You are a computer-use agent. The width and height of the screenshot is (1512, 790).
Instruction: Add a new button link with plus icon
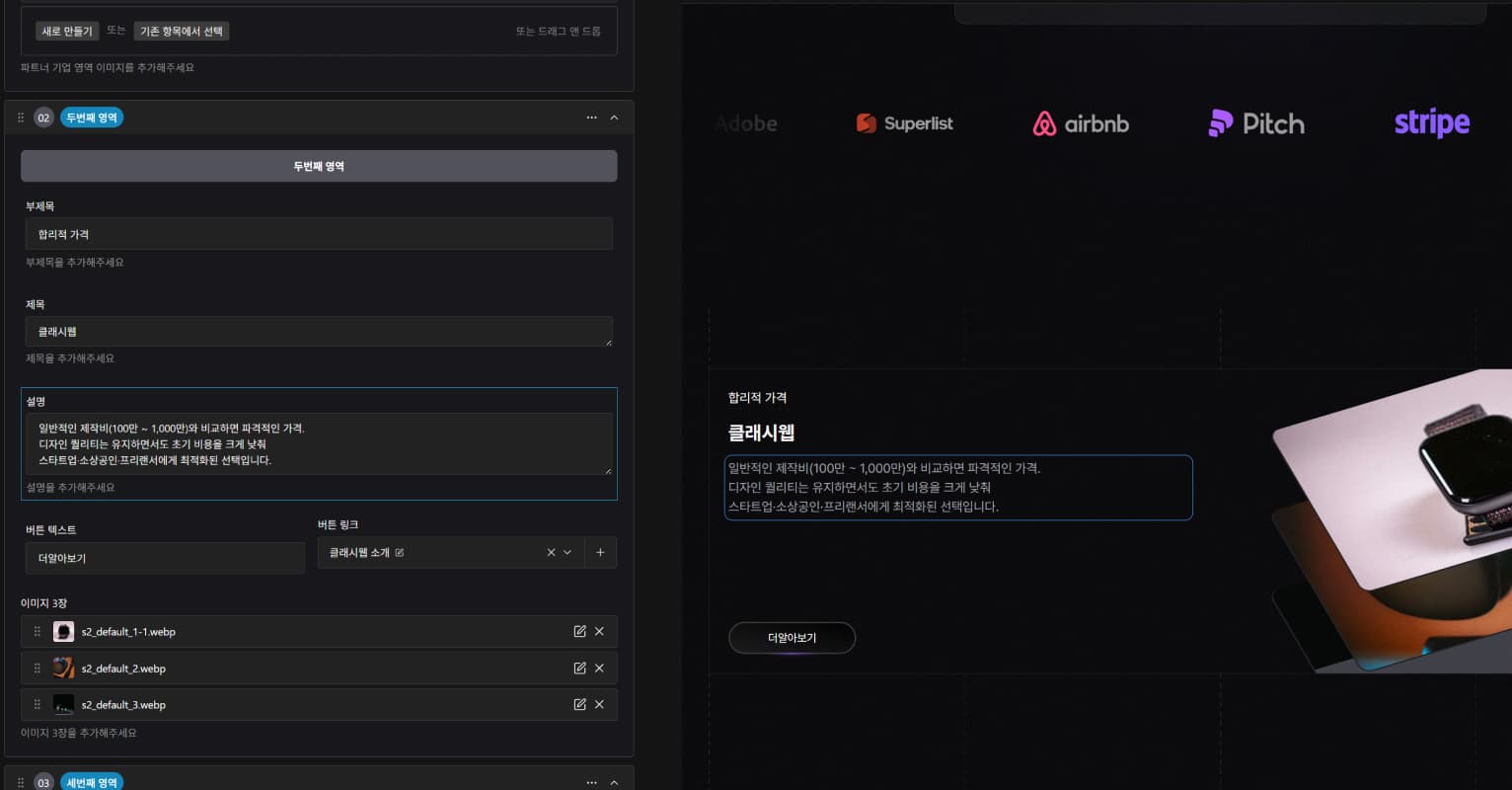[x=600, y=553]
